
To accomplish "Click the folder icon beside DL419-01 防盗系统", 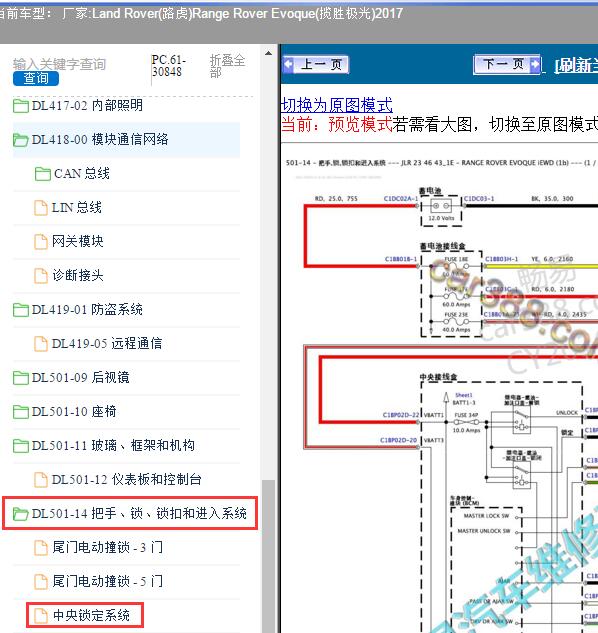I will click(x=21, y=310).
